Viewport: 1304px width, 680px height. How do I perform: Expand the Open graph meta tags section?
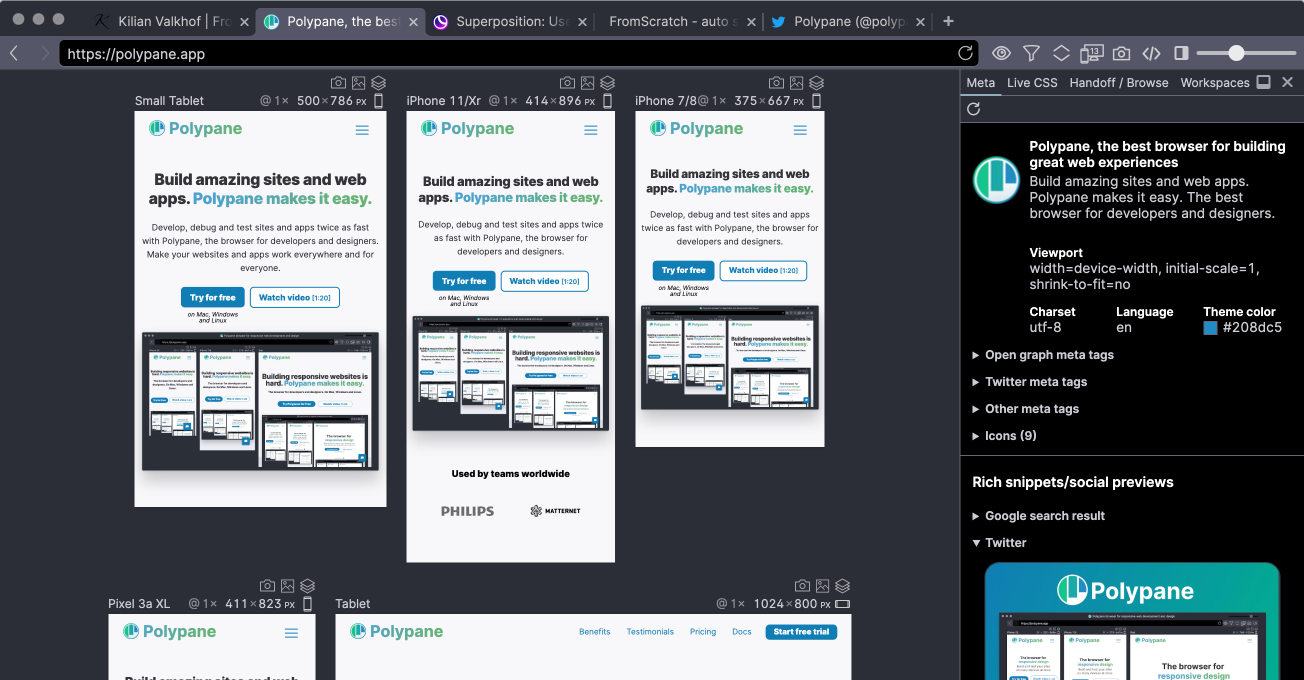[1043, 354]
